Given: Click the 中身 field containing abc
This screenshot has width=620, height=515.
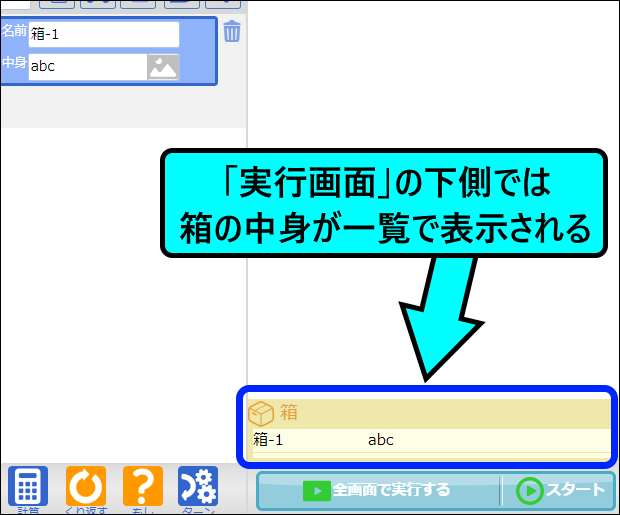Looking at the screenshot, I should click(x=88, y=66).
